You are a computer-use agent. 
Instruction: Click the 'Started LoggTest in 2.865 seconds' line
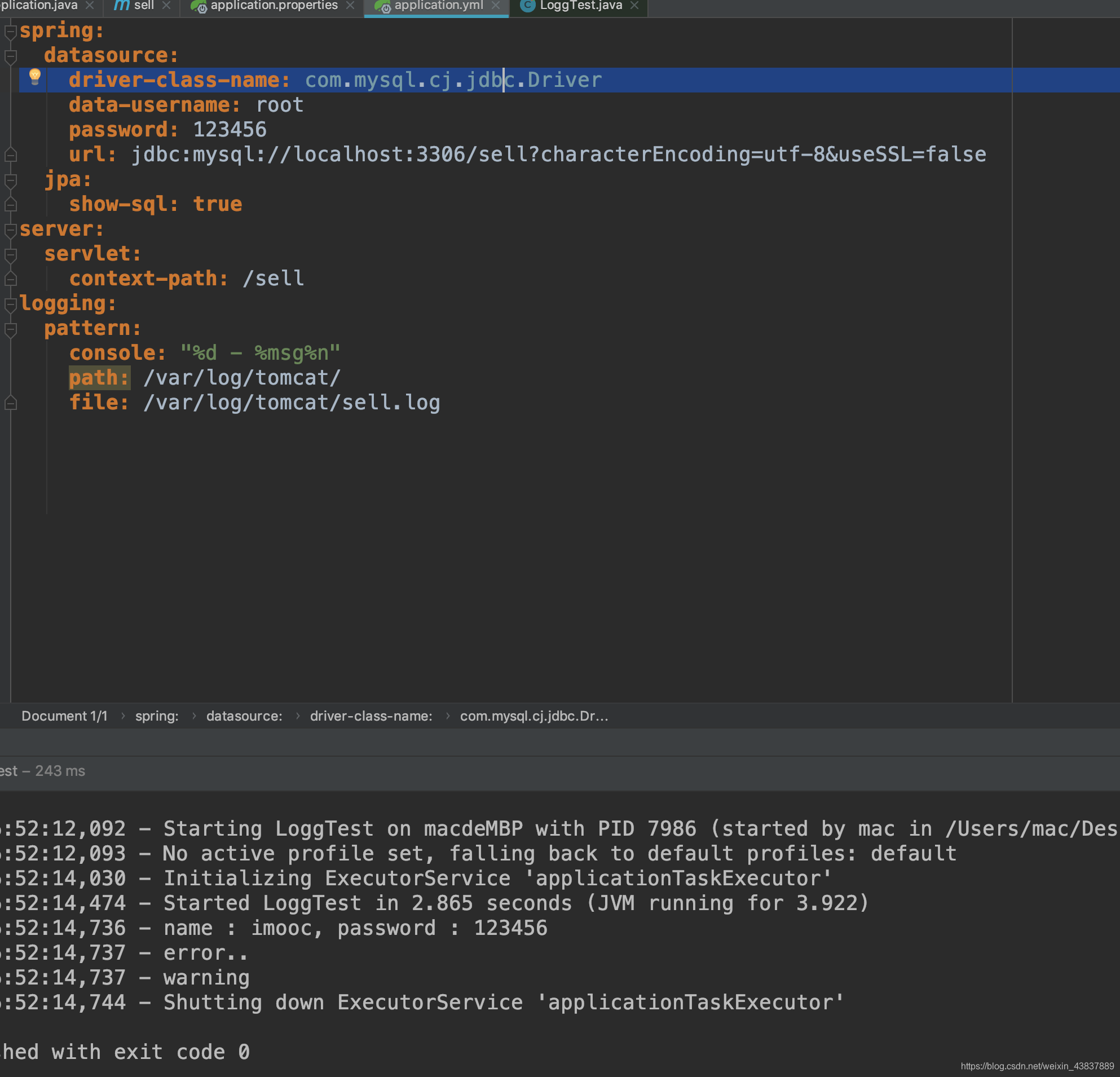click(x=434, y=903)
